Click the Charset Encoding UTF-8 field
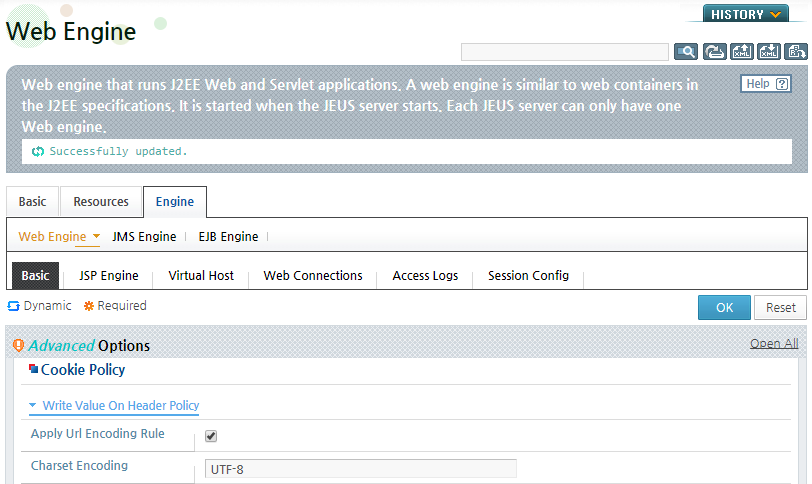Image resolution: width=812 pixels, height=484 pixels. [x=361, y=469]
